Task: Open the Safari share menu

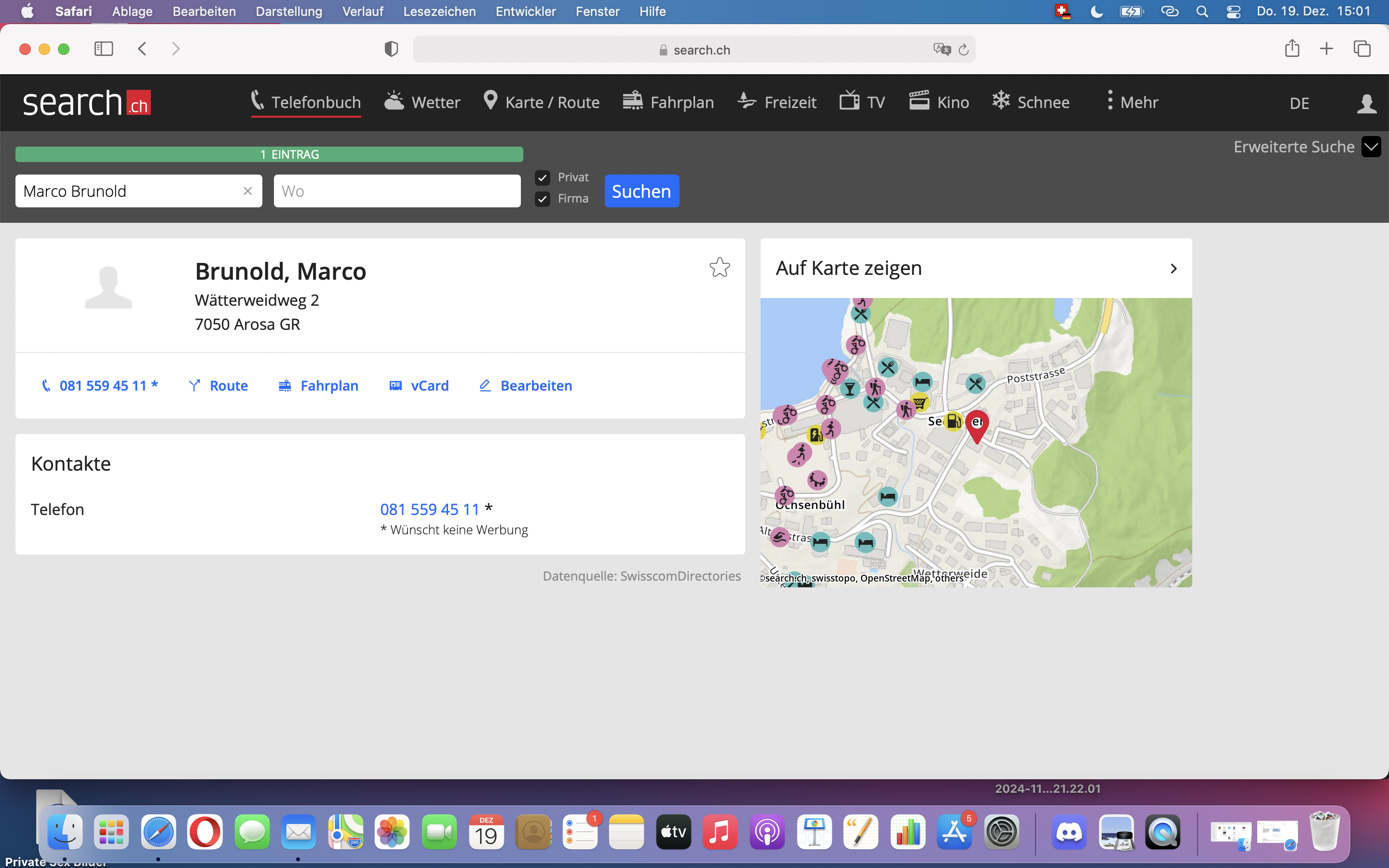Action: pos(1292,48)
